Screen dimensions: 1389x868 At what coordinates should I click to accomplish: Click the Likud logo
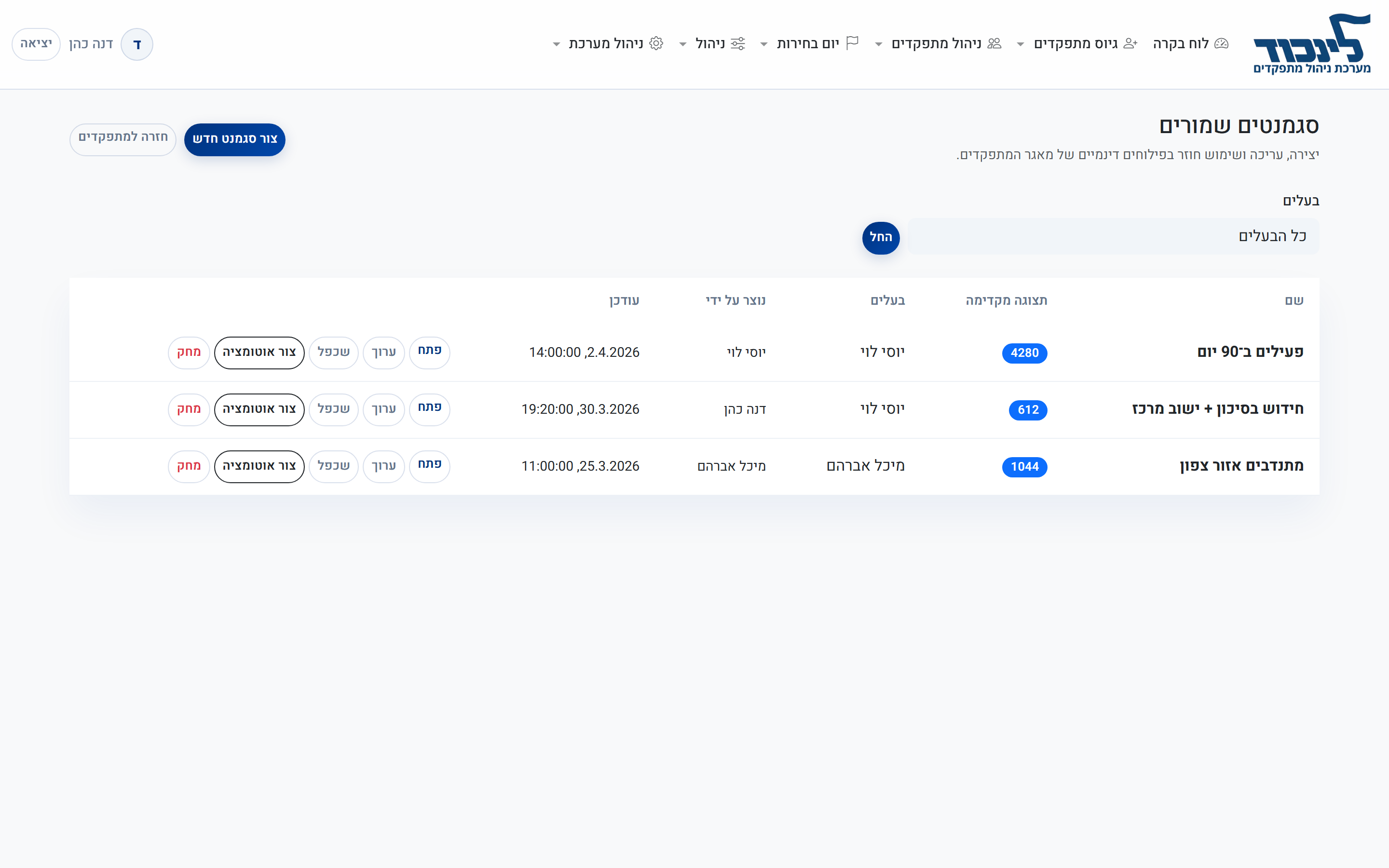point(1311,43)
